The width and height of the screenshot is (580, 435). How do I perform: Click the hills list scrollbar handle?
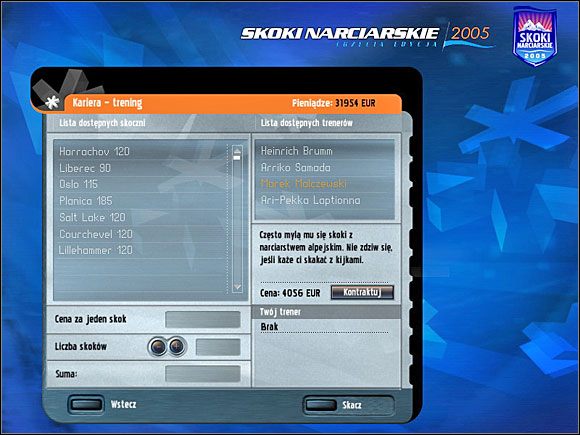[x=237, y=158]
